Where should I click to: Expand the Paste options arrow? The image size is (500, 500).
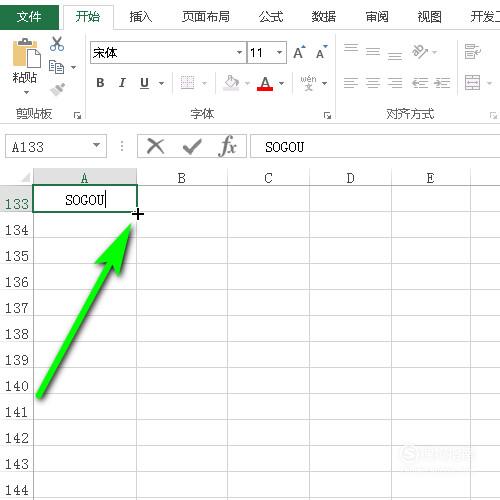[x=26, y=92]
